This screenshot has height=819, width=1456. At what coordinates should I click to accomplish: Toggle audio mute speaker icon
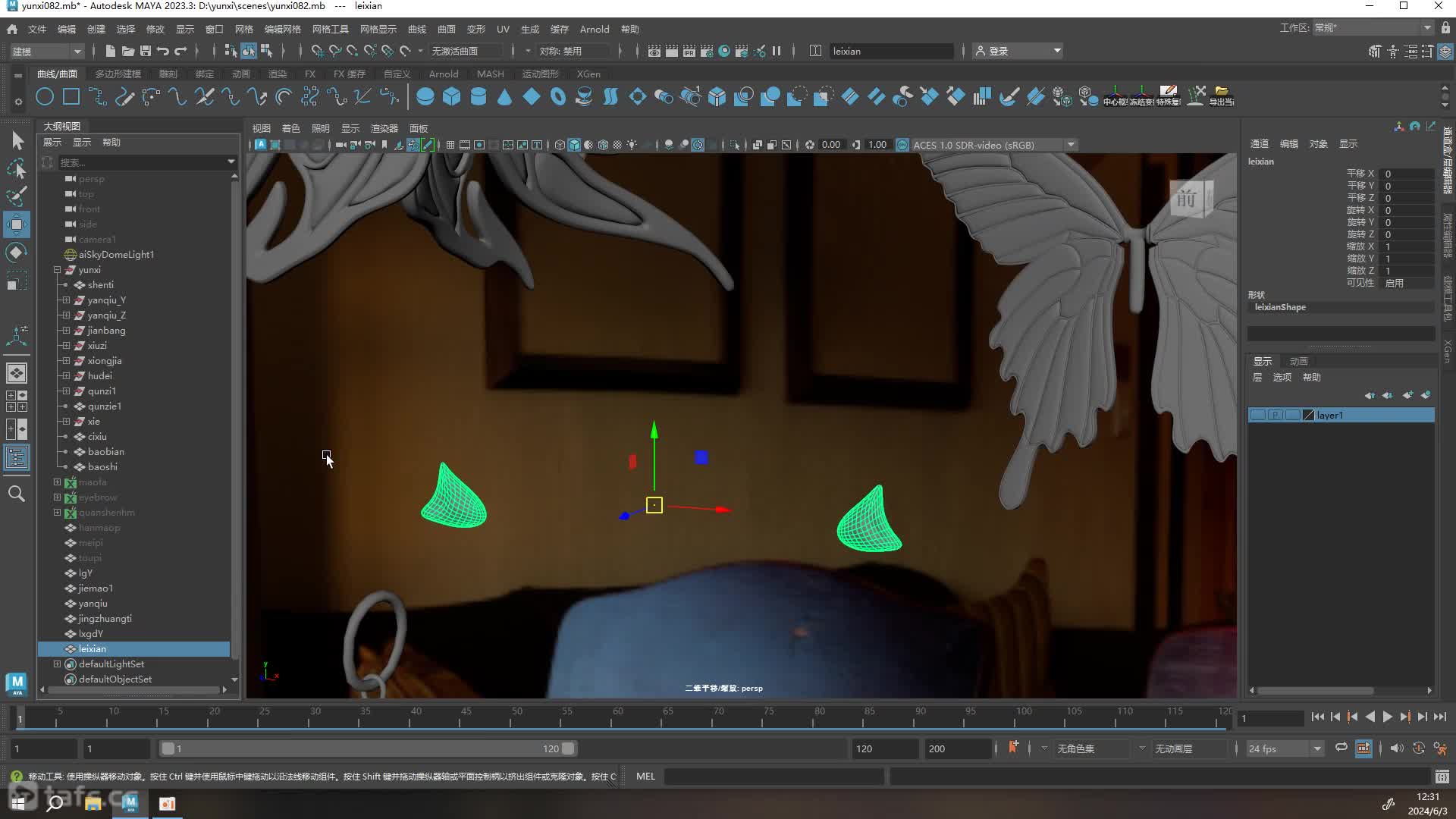(1397, 748)
